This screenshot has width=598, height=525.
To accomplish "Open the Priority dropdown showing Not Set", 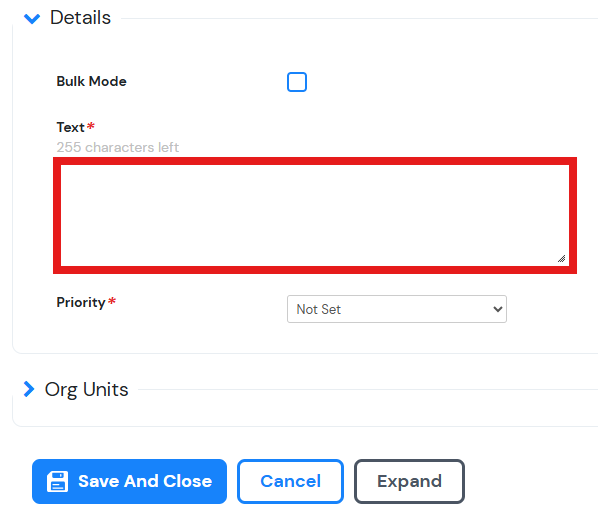I will (397, 309).
